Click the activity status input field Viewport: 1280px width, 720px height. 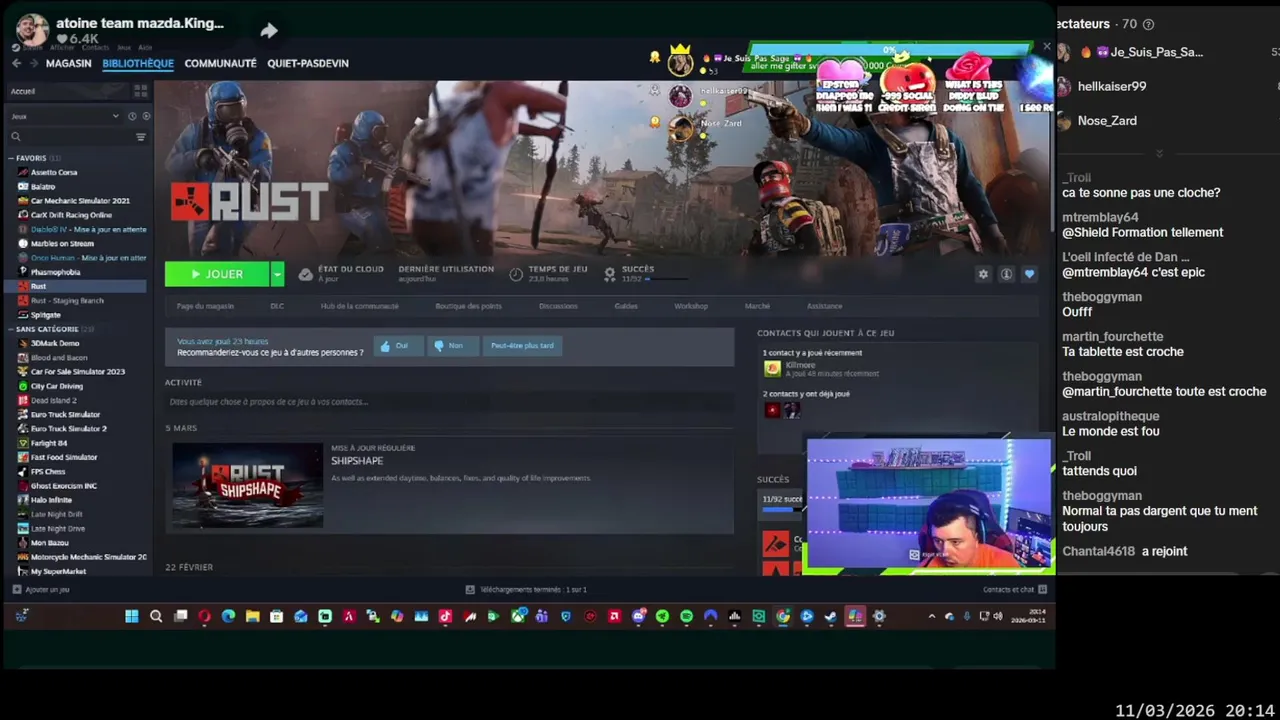click(450, 402)
